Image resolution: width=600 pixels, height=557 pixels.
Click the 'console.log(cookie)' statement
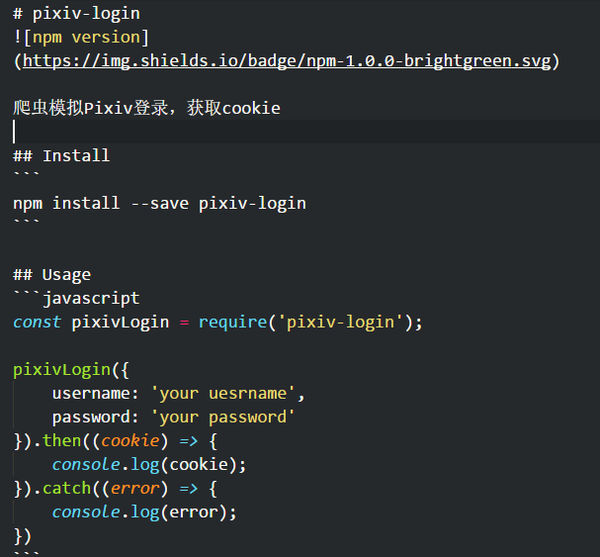coord(148,465)
